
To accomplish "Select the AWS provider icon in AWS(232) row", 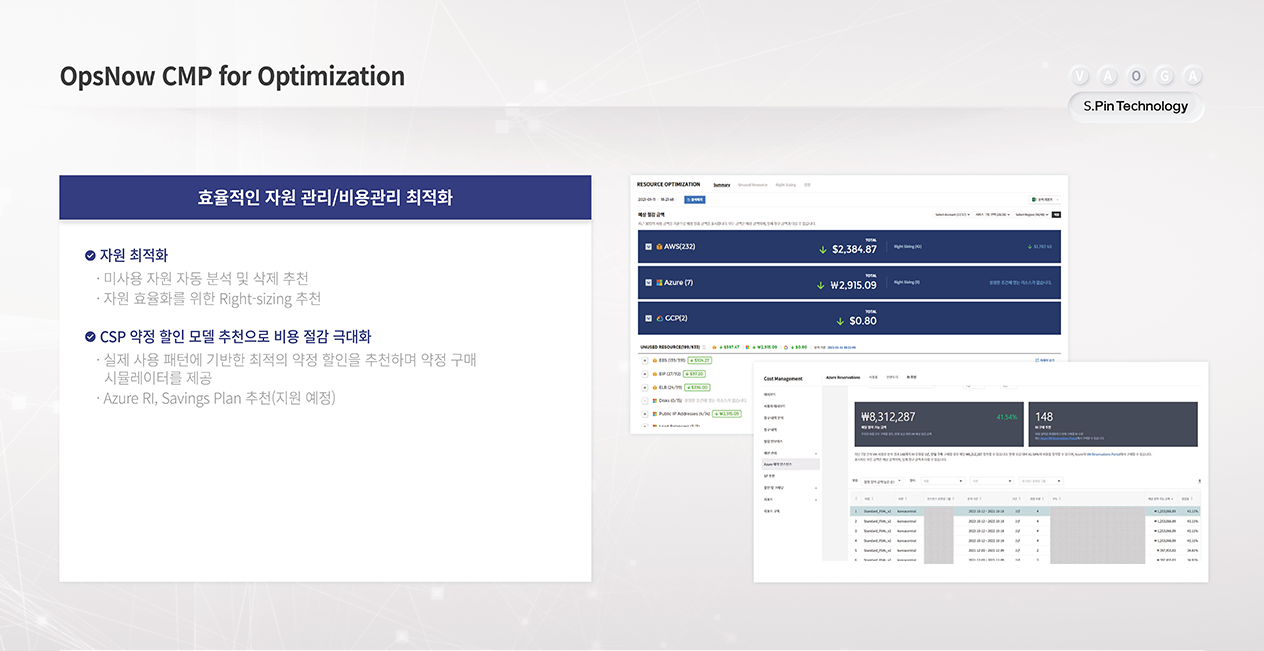I will pyautogui.click(x=659, y=247).
